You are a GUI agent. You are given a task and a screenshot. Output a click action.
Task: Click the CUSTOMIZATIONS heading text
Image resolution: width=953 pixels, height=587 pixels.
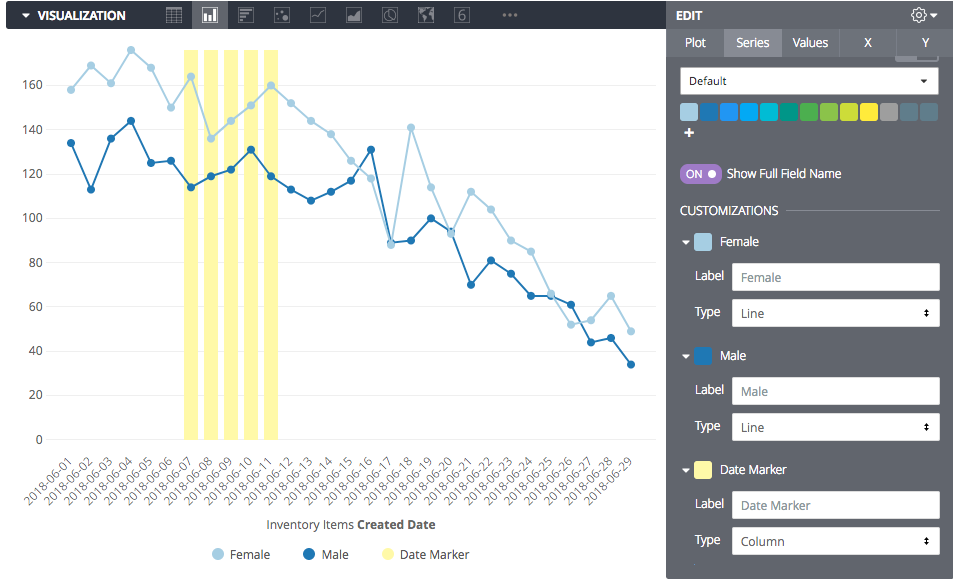click(x=729, y=211)
